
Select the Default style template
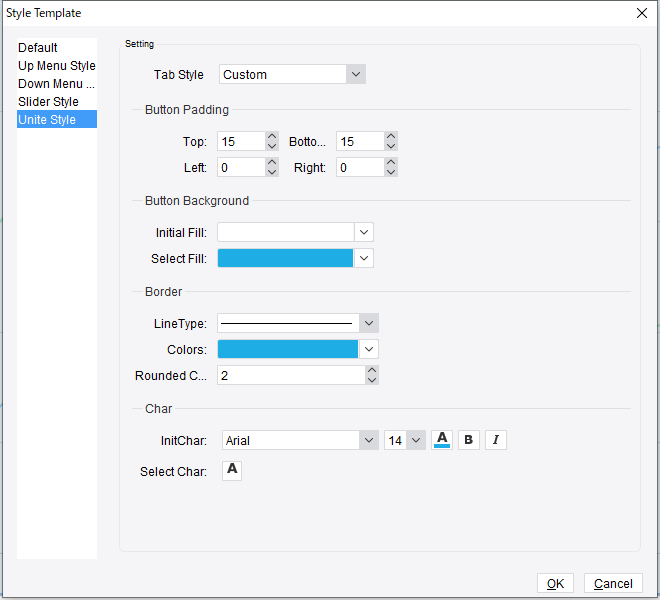(x=38, y=48)
